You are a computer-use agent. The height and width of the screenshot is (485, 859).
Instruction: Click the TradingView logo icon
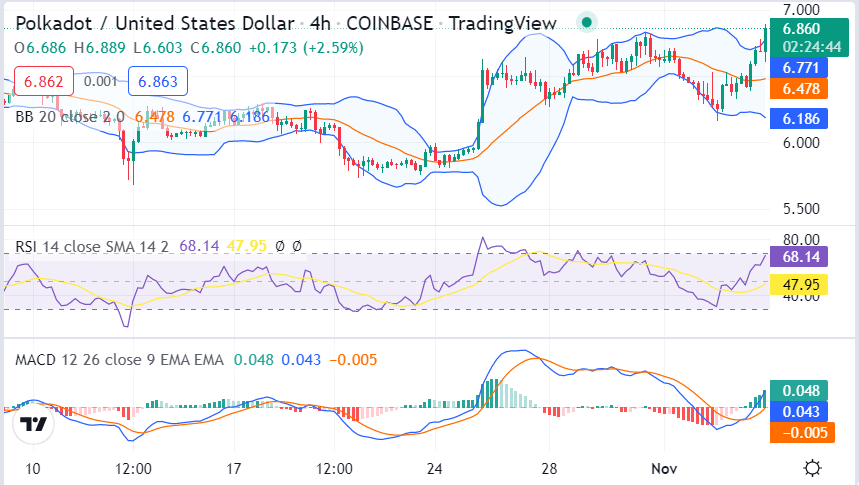(x=33, y=424)
